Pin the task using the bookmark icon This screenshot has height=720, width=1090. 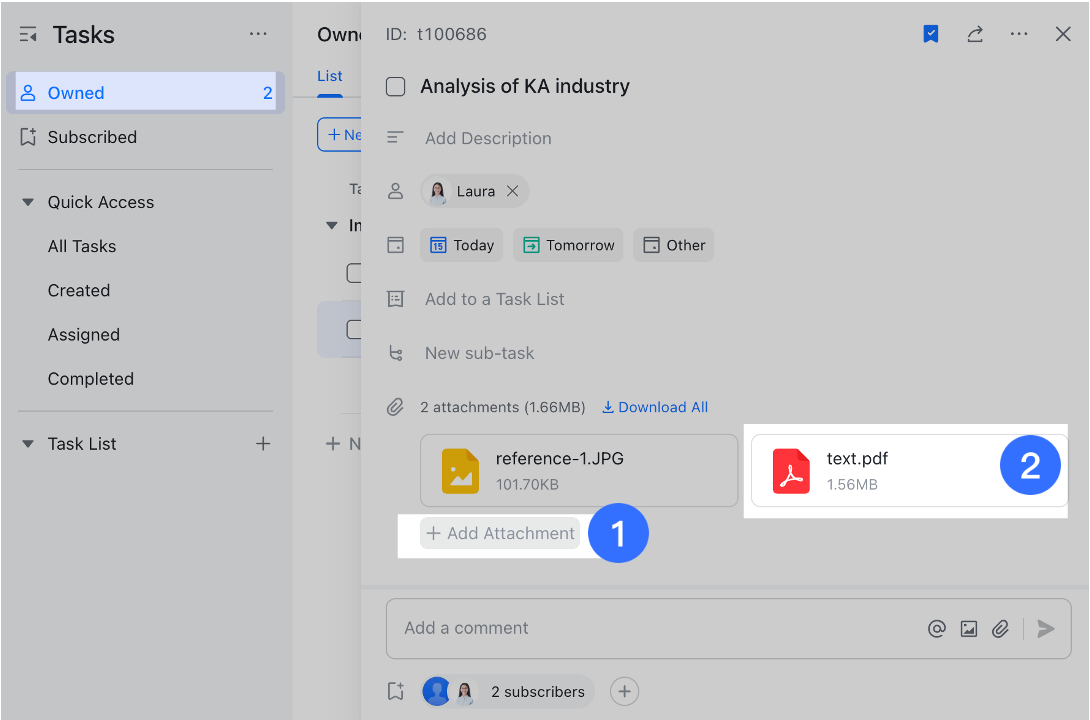click(x=930, y=33)
